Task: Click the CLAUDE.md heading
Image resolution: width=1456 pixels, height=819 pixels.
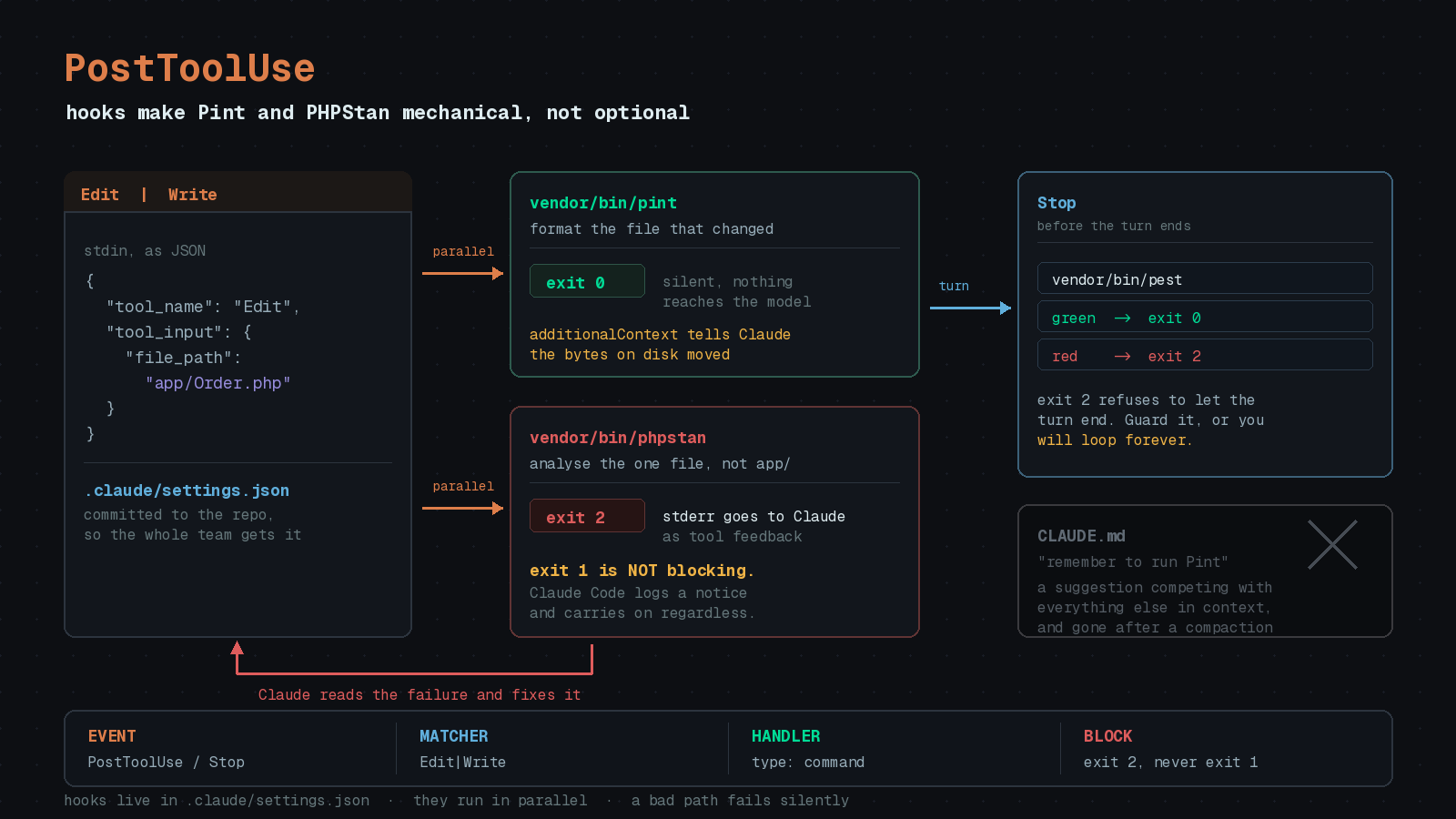Action: [1081, 537]
